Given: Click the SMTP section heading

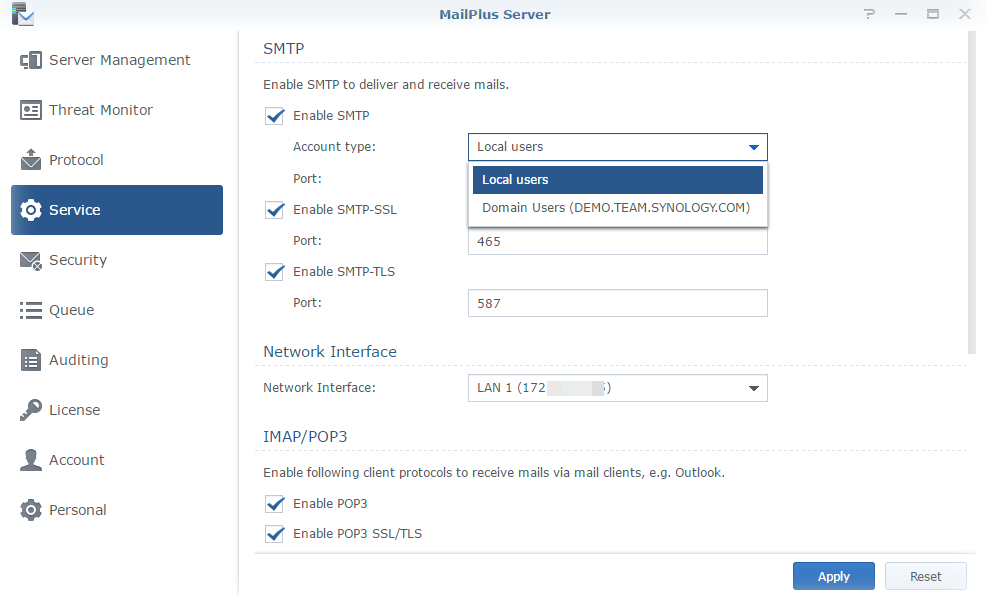Looking at the screenshot, I should (x=284, y=48).
